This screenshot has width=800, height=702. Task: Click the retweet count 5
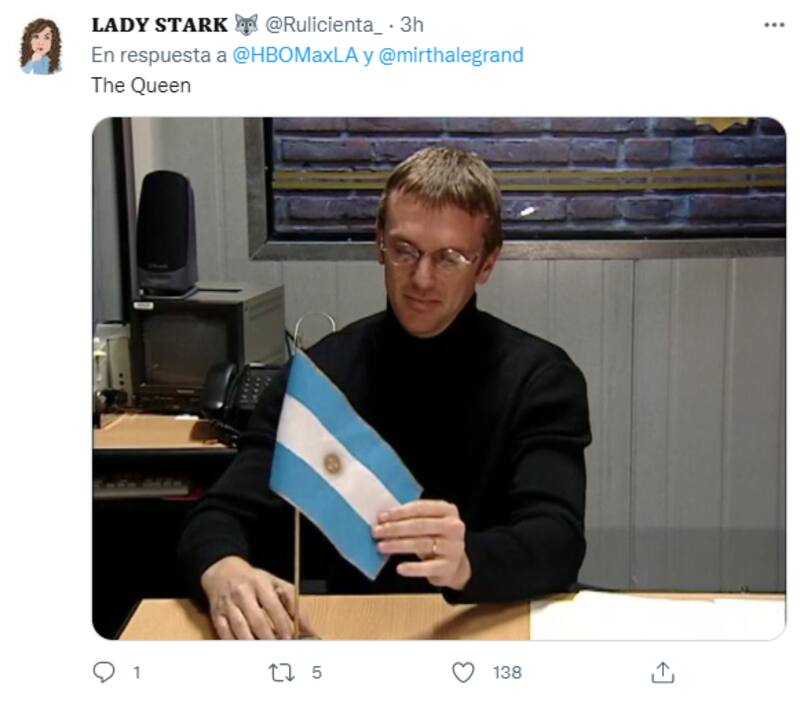click(x=316, y=672)
